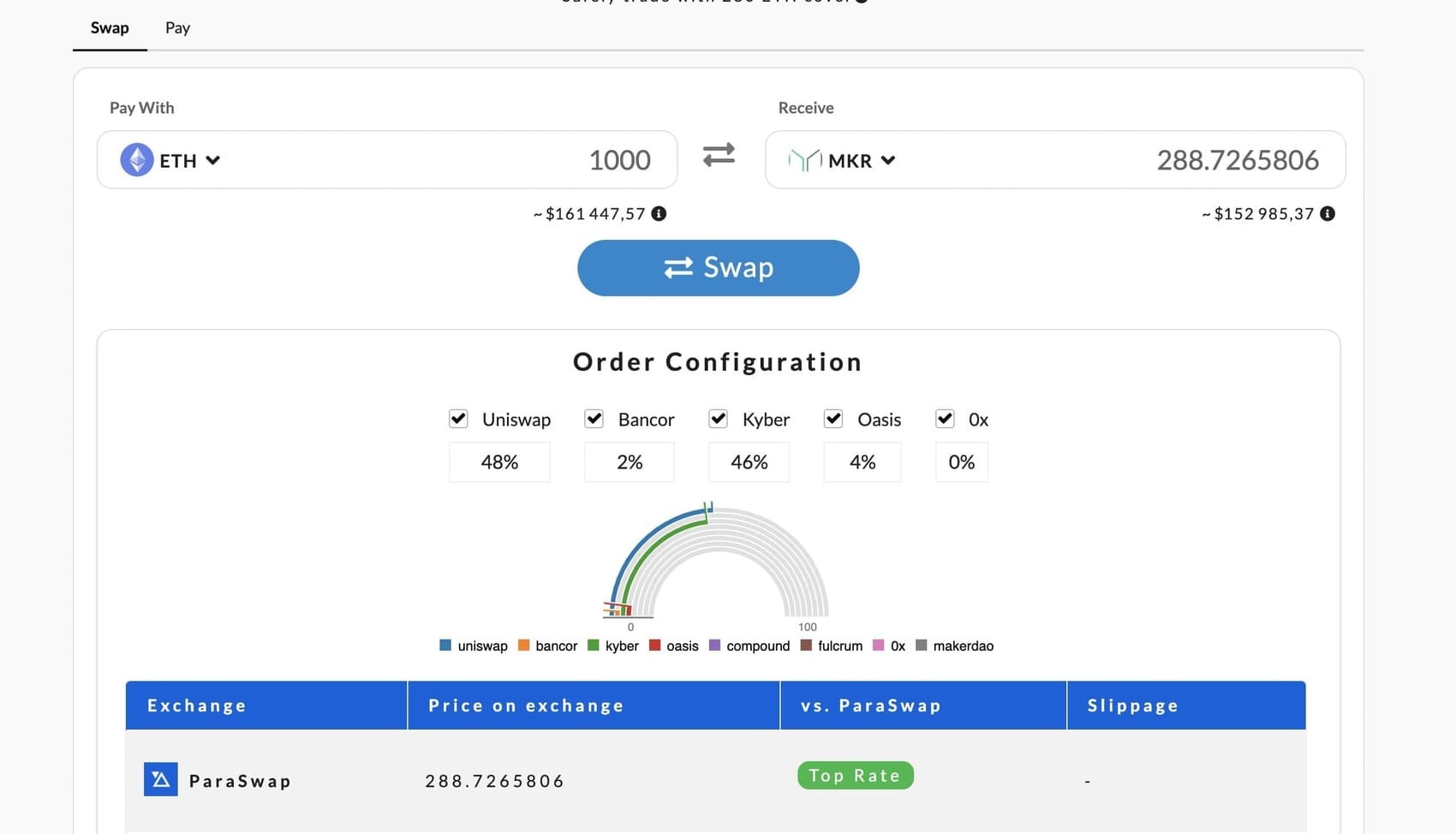
Task: Click the makerdao gray legend swatch
Action: point(922,646)
